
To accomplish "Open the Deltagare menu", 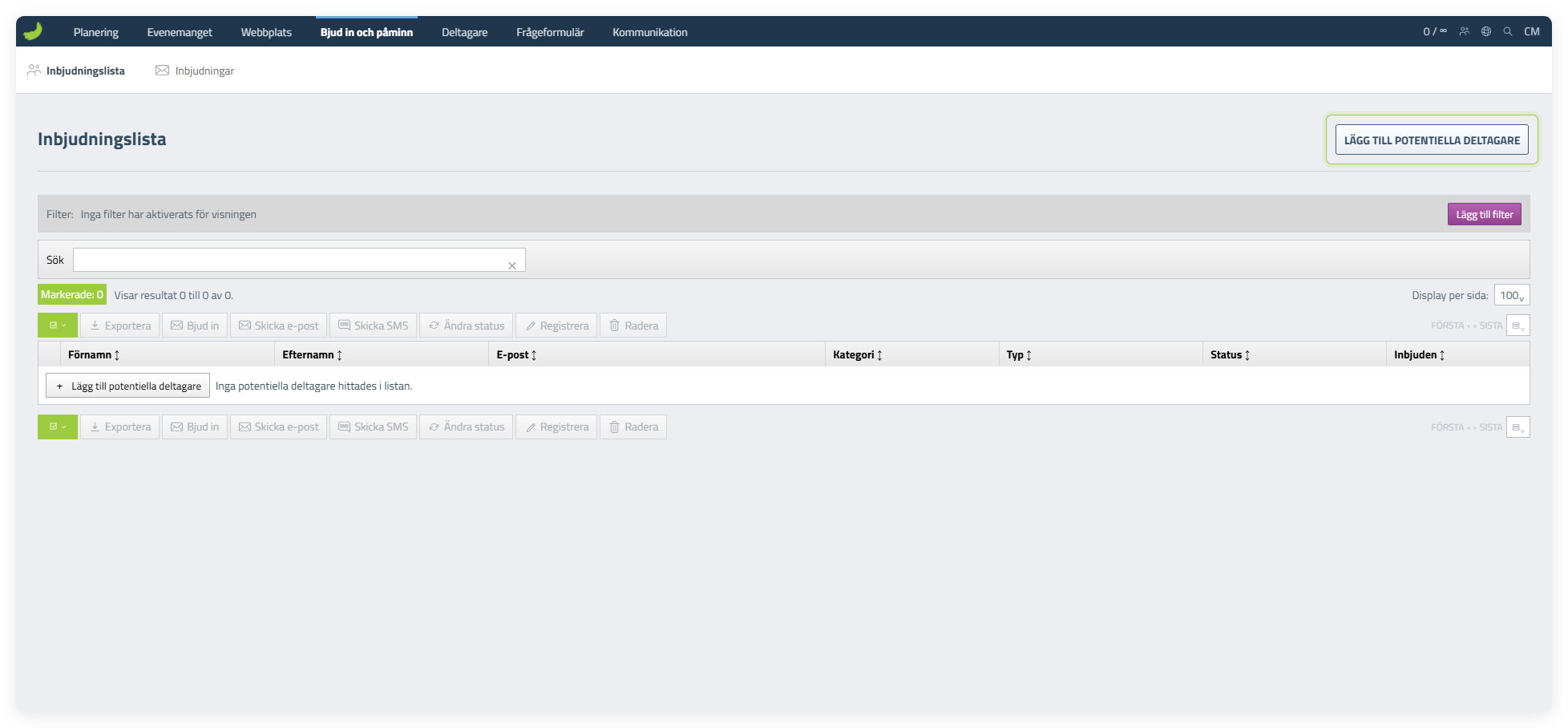I will (465, 32).
